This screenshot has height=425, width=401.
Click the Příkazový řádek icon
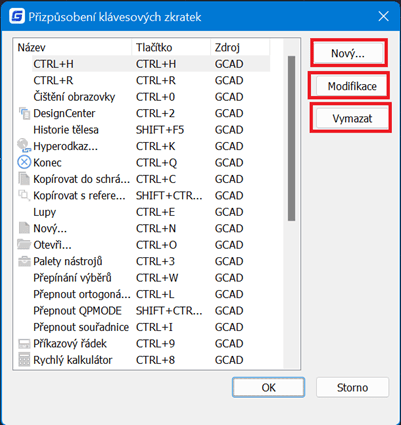pos(24,344)
